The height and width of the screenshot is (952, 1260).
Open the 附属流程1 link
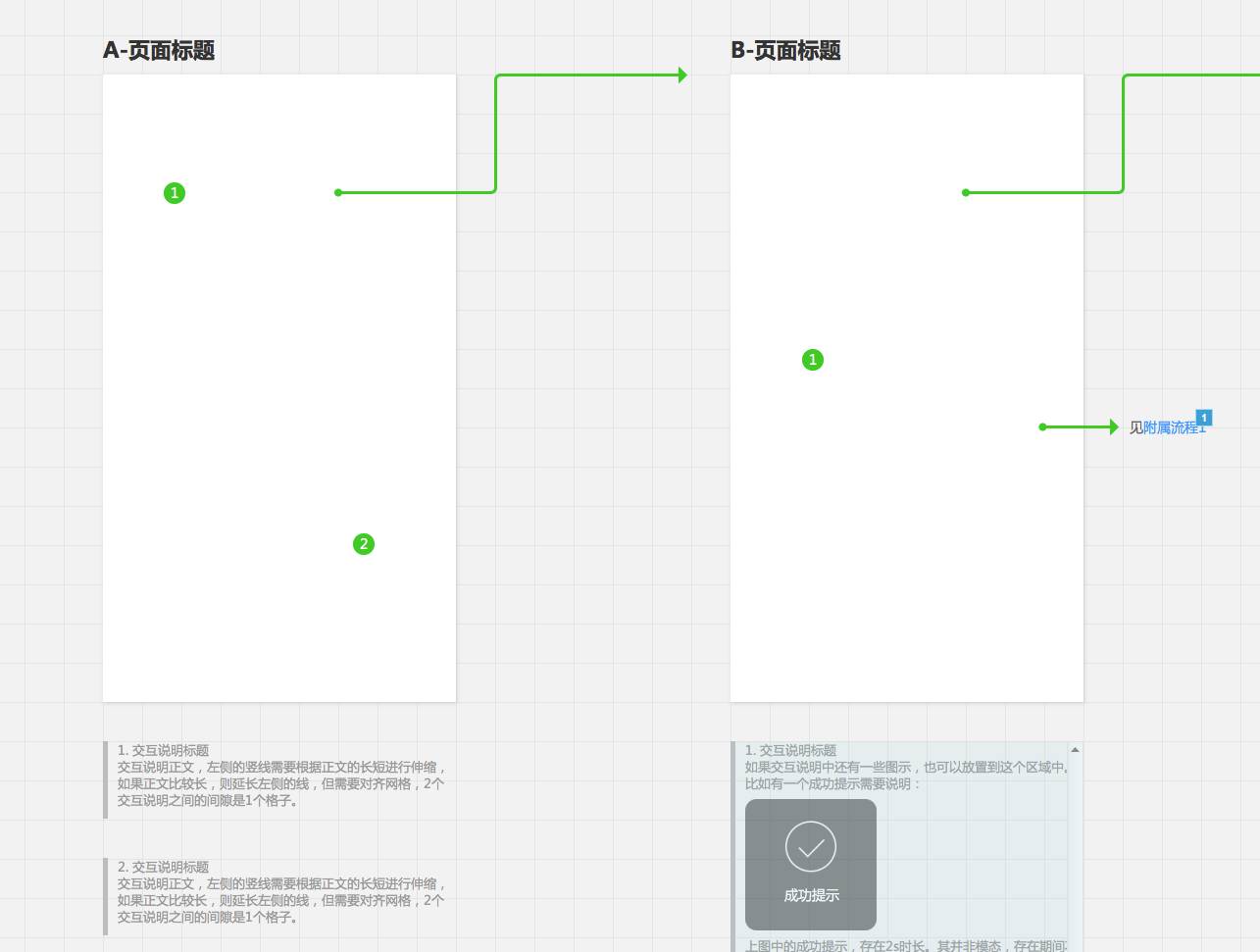[1170, 428]
